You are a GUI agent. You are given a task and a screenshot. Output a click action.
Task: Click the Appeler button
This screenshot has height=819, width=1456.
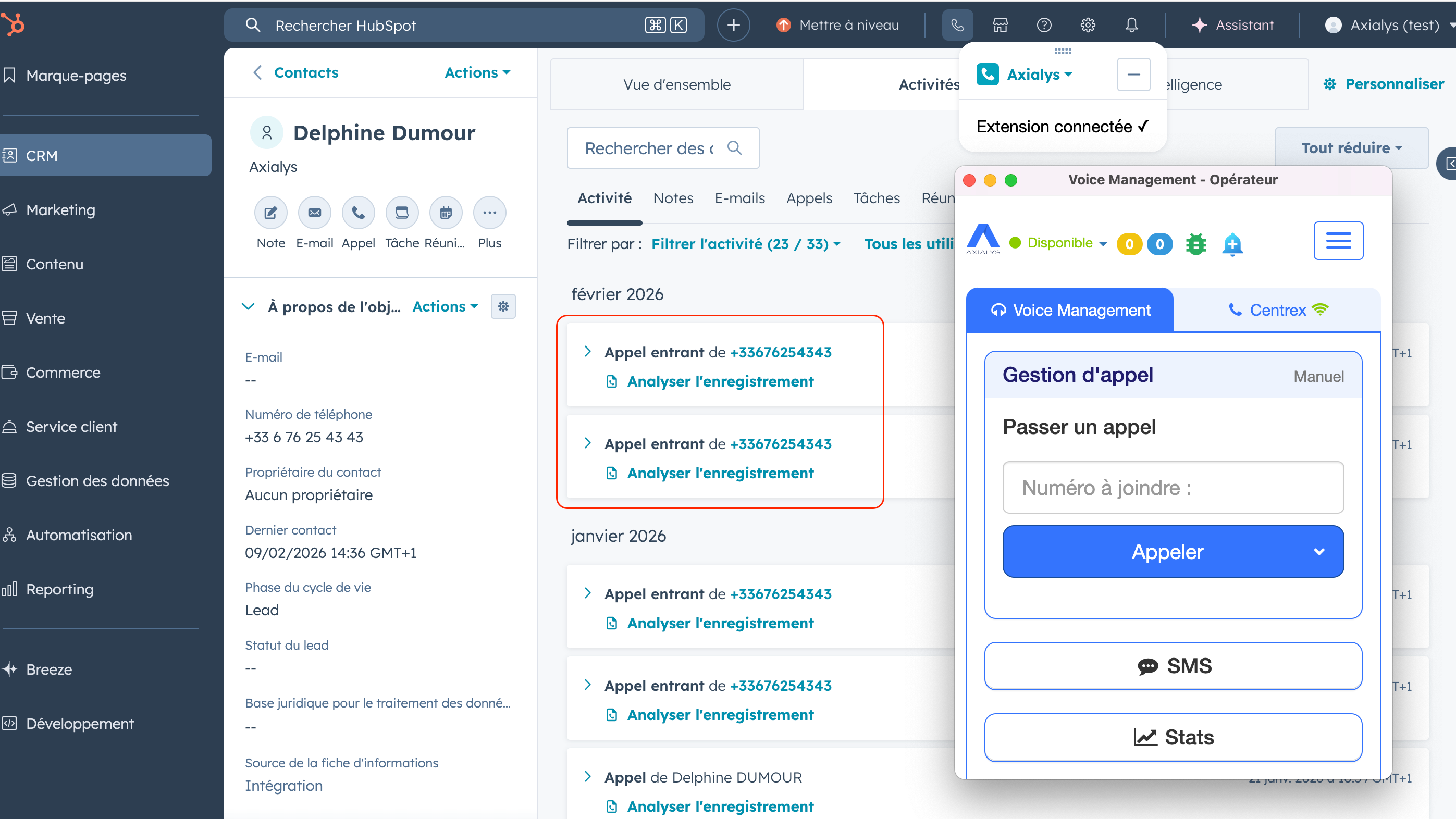[x=1167, y=552]
